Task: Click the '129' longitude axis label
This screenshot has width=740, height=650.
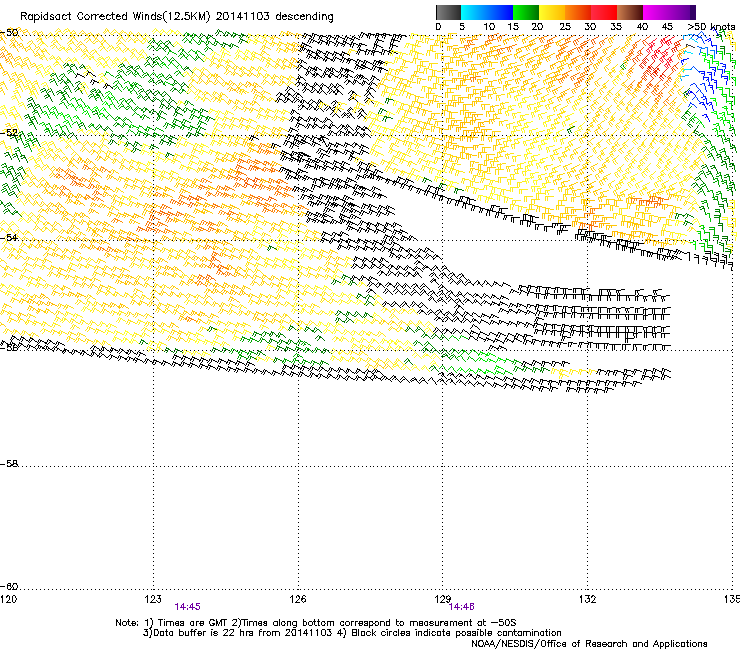Action: [443, 599]
